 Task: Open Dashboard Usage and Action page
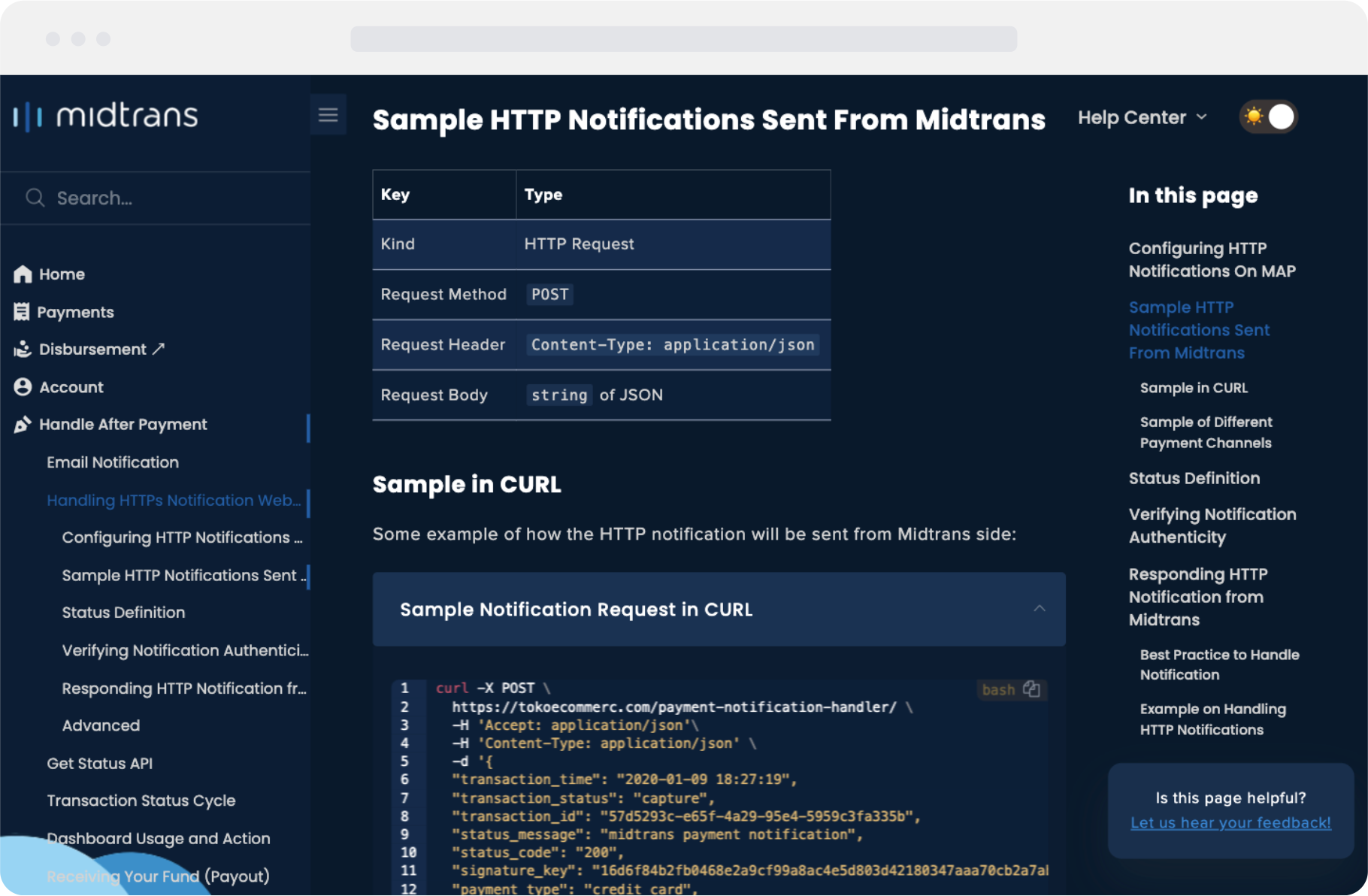(158, 838)
